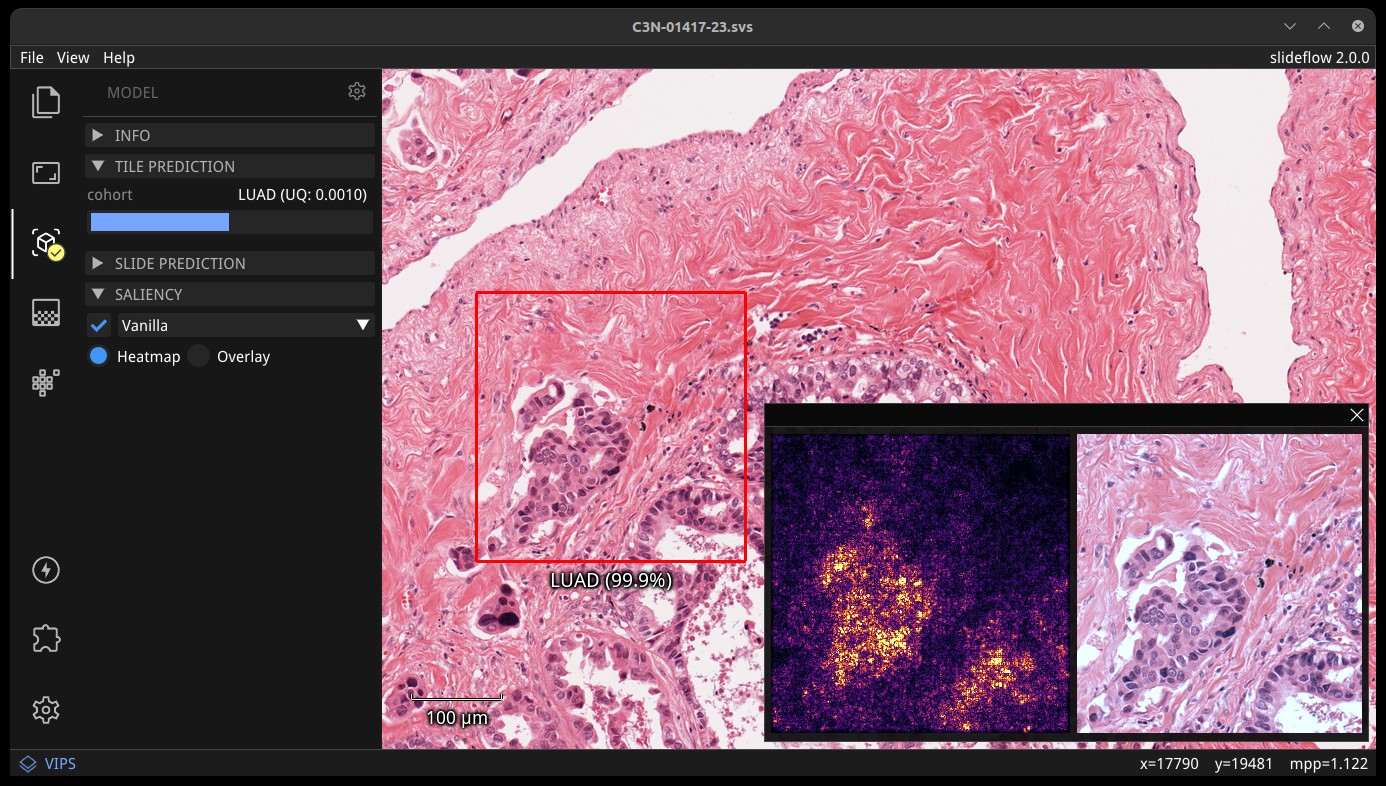Expand the SLIDE PREDICTION section

pyautogui.click(x=230, y=263)
